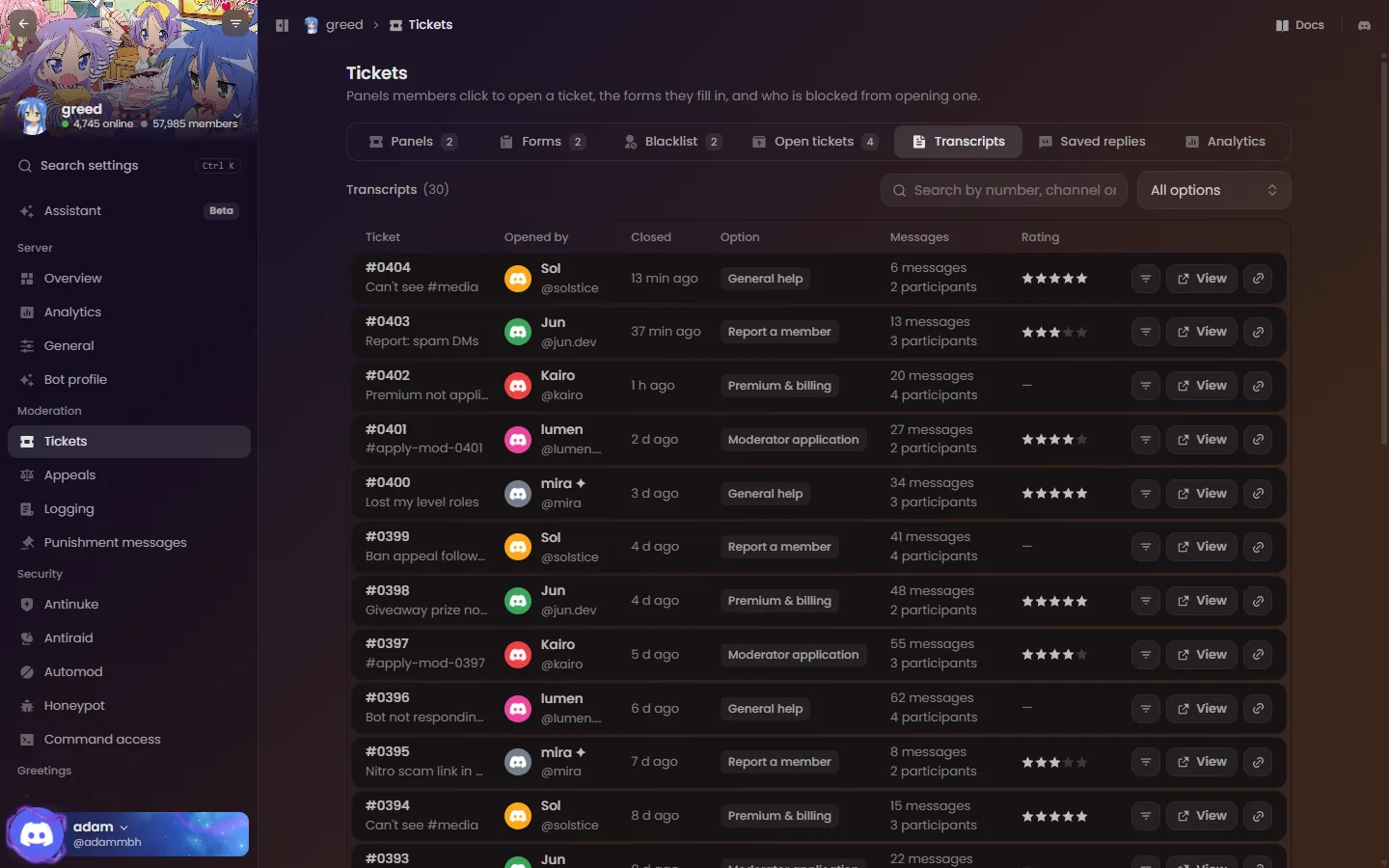1389x868 pixels.
Task: Copy the link for ticket #0402
Action: pyautogui.click(x=1258, y=386)
